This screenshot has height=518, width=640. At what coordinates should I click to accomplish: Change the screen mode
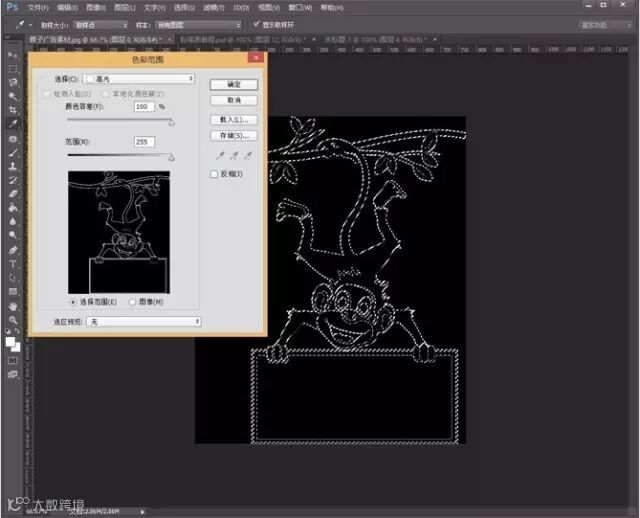[x=13, y=374]
